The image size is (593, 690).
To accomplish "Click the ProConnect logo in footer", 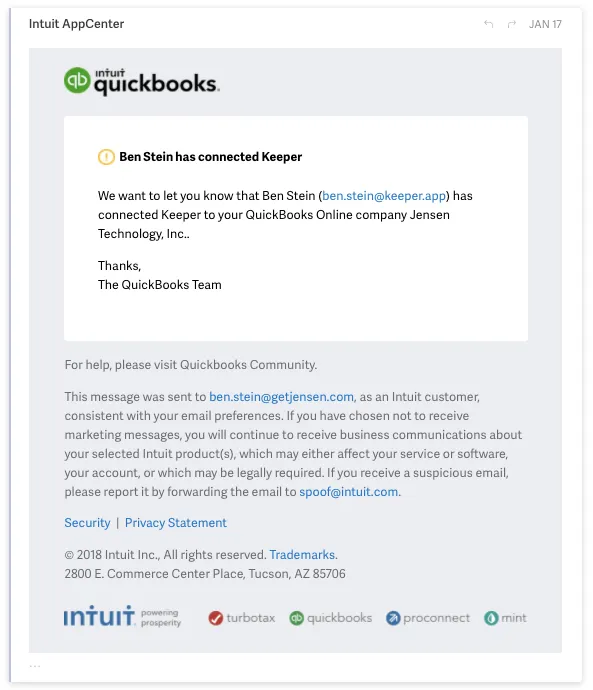I will click(428, 618).
